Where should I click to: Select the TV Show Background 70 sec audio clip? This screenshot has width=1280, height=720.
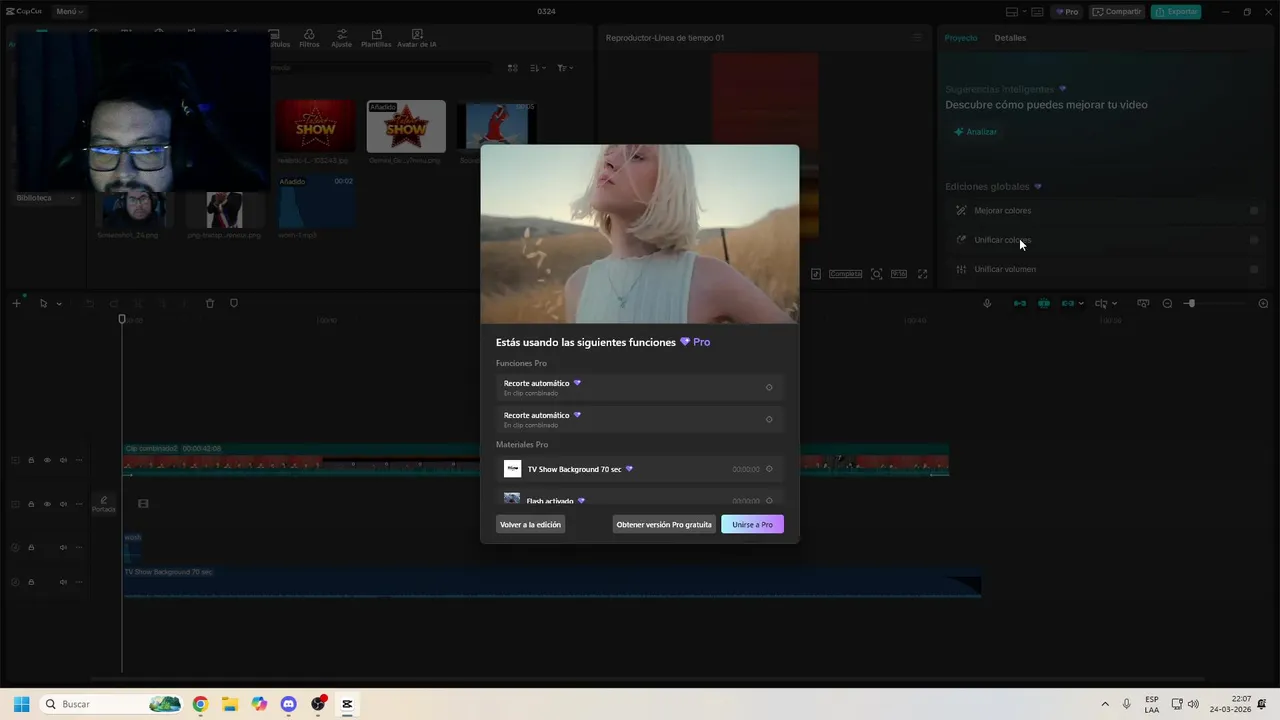tap(552, 582)
